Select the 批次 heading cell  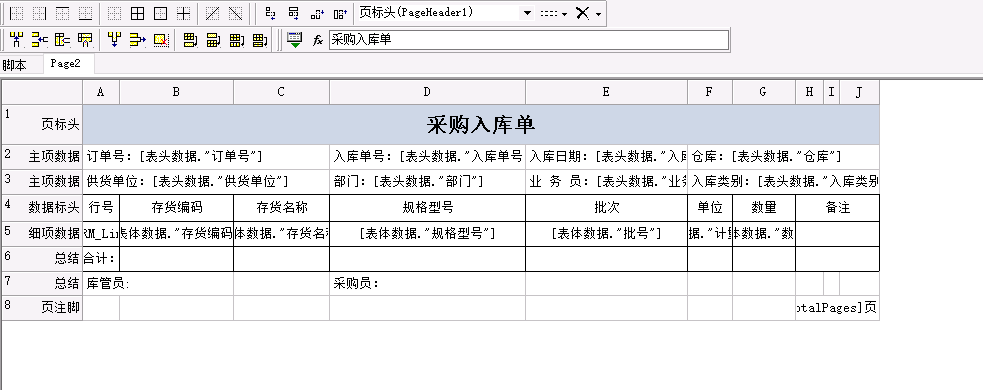606,208
